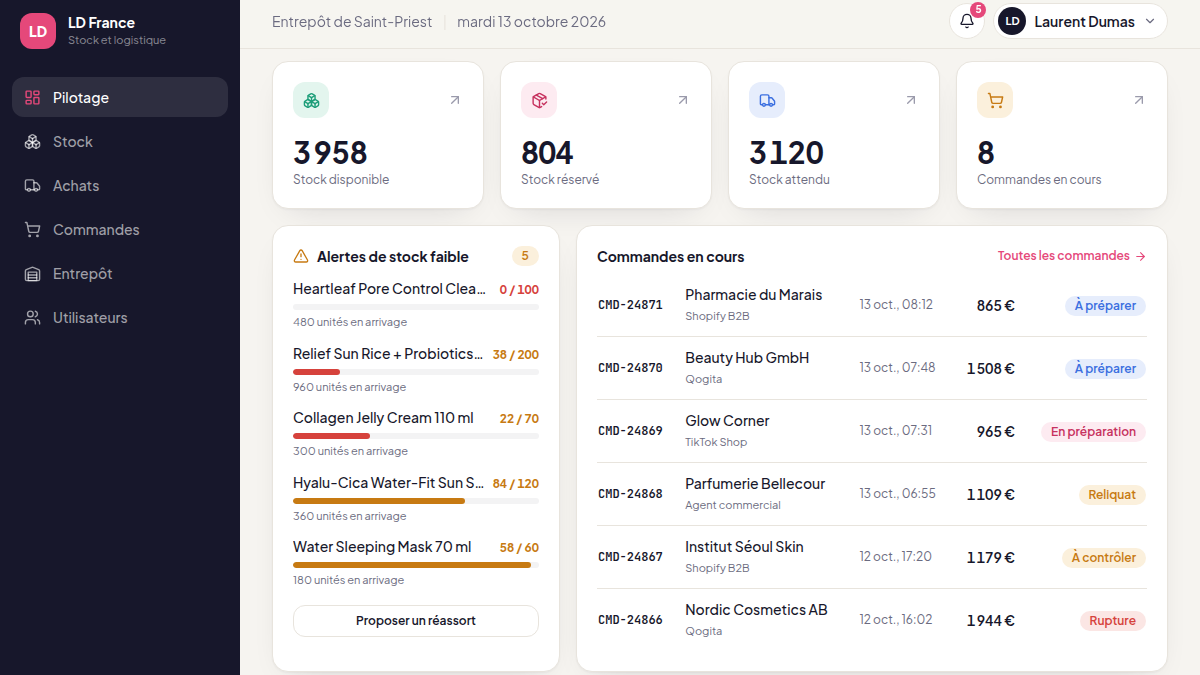
Task: Click the Proposer un réassort button
Action: [416, 621]
